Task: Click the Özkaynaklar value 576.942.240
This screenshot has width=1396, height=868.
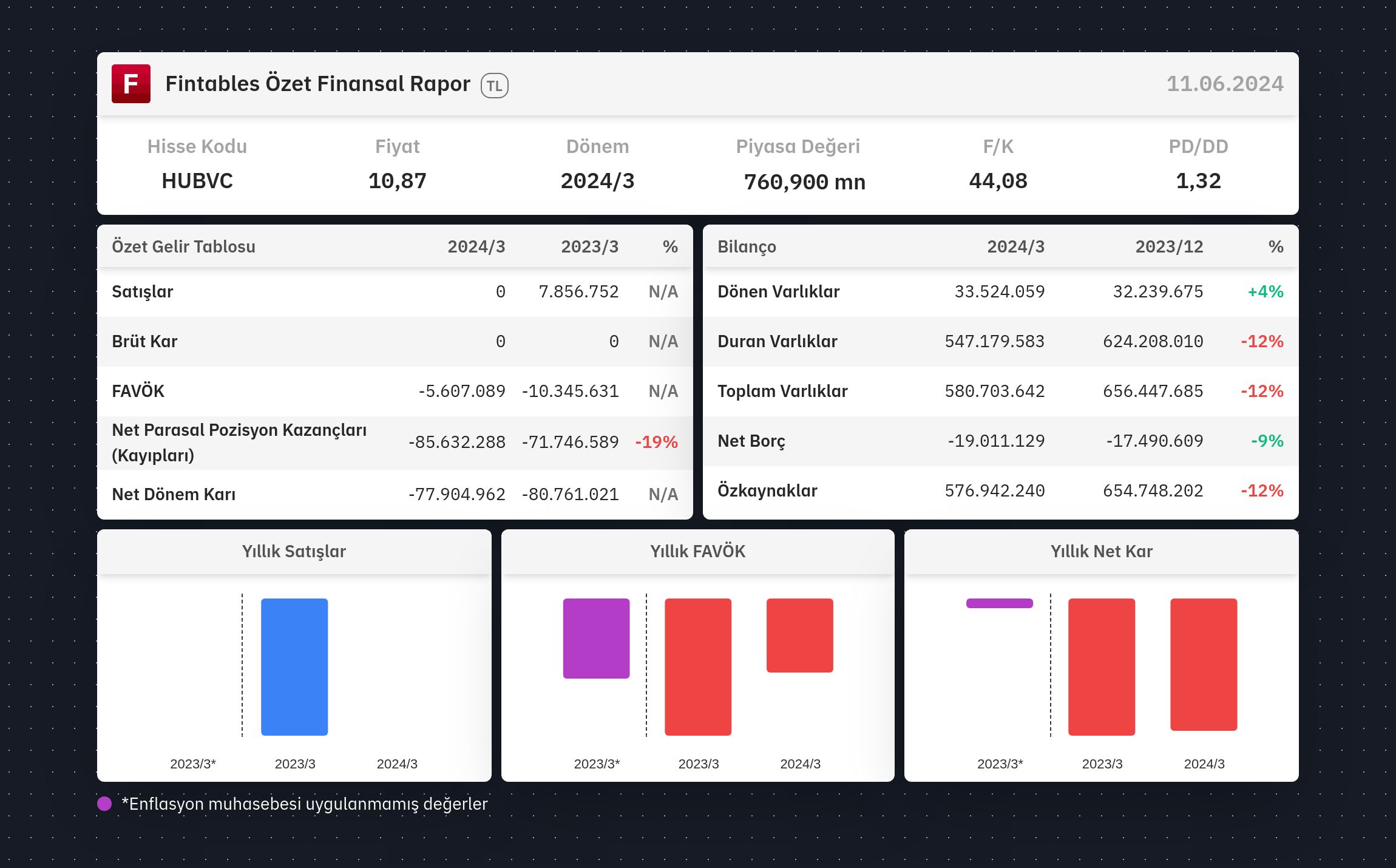Action: click(x=995, y=490)
